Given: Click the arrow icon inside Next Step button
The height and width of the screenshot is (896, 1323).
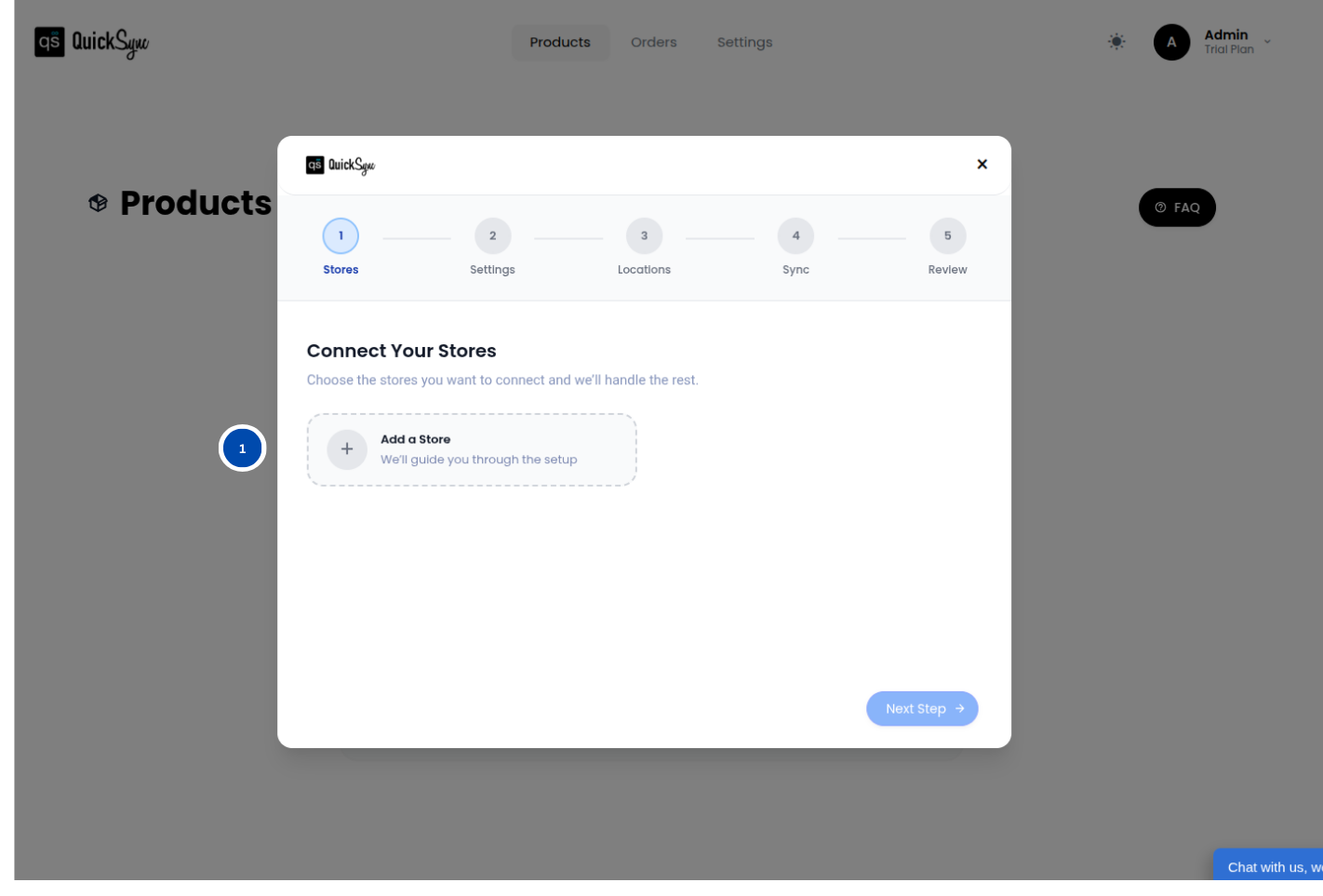Looking at the screenshot, I should coord(960,708).
